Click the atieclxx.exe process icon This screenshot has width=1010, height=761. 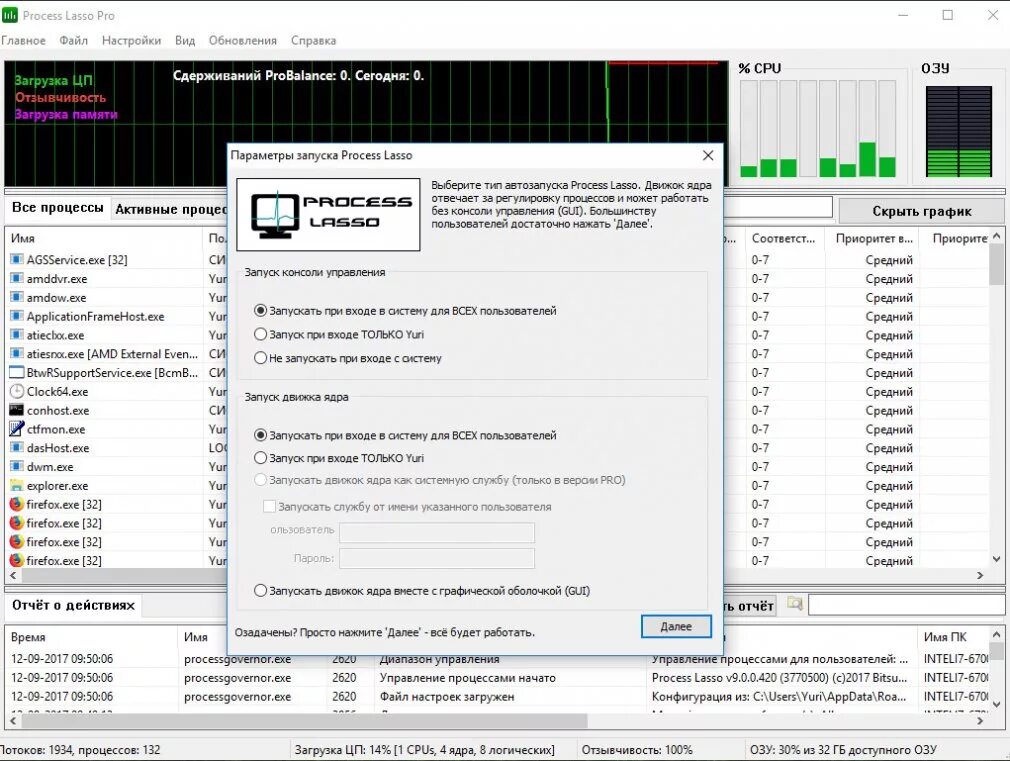tap(16, 335)
